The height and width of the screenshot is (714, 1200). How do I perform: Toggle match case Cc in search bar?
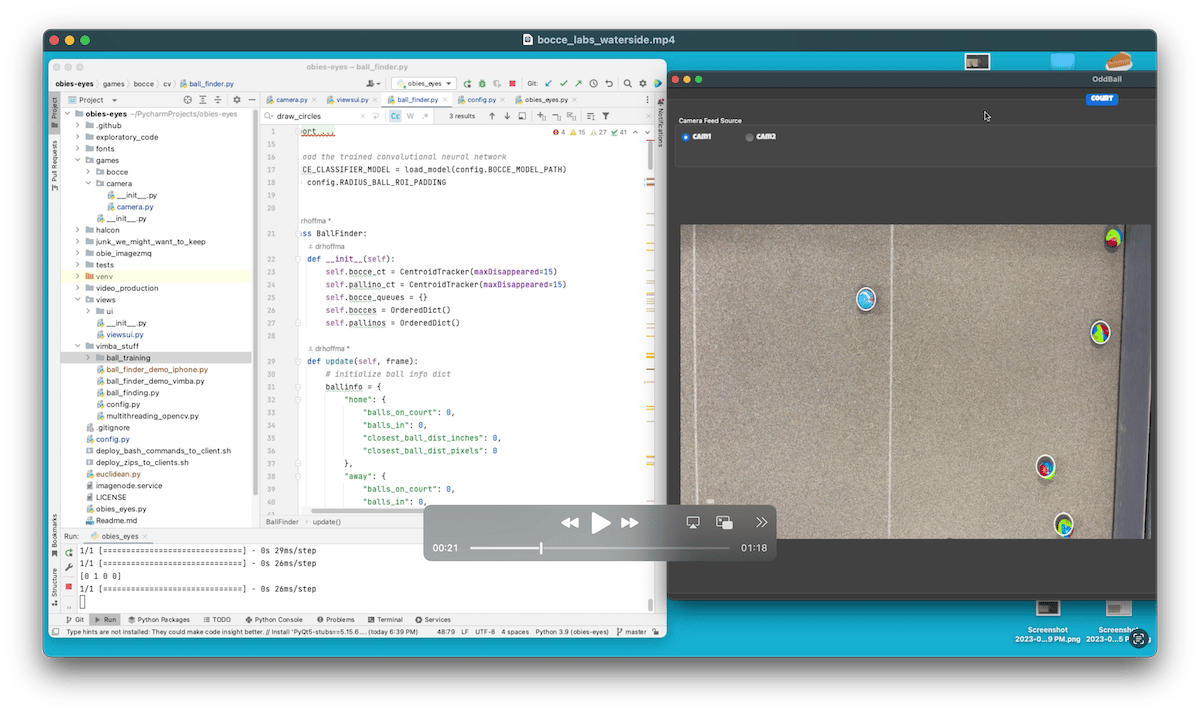pyautogui.click(x=395, y=116)
